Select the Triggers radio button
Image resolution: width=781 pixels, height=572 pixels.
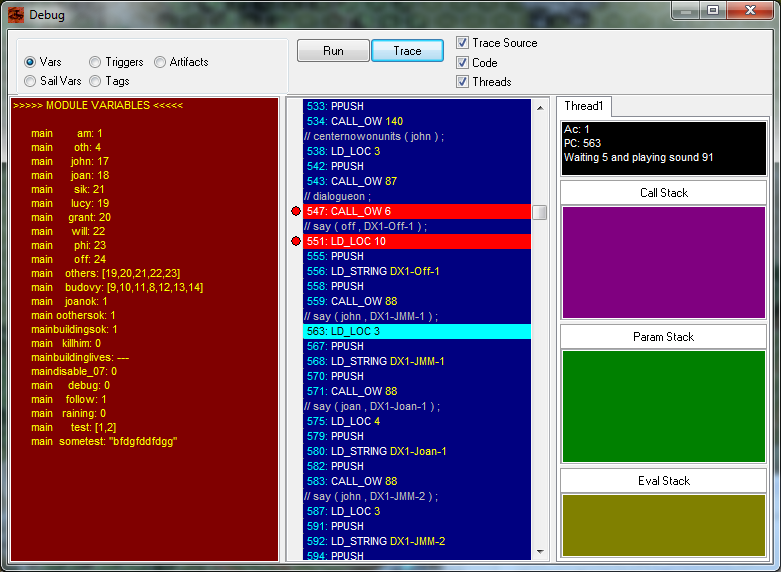tap(95, 62)
